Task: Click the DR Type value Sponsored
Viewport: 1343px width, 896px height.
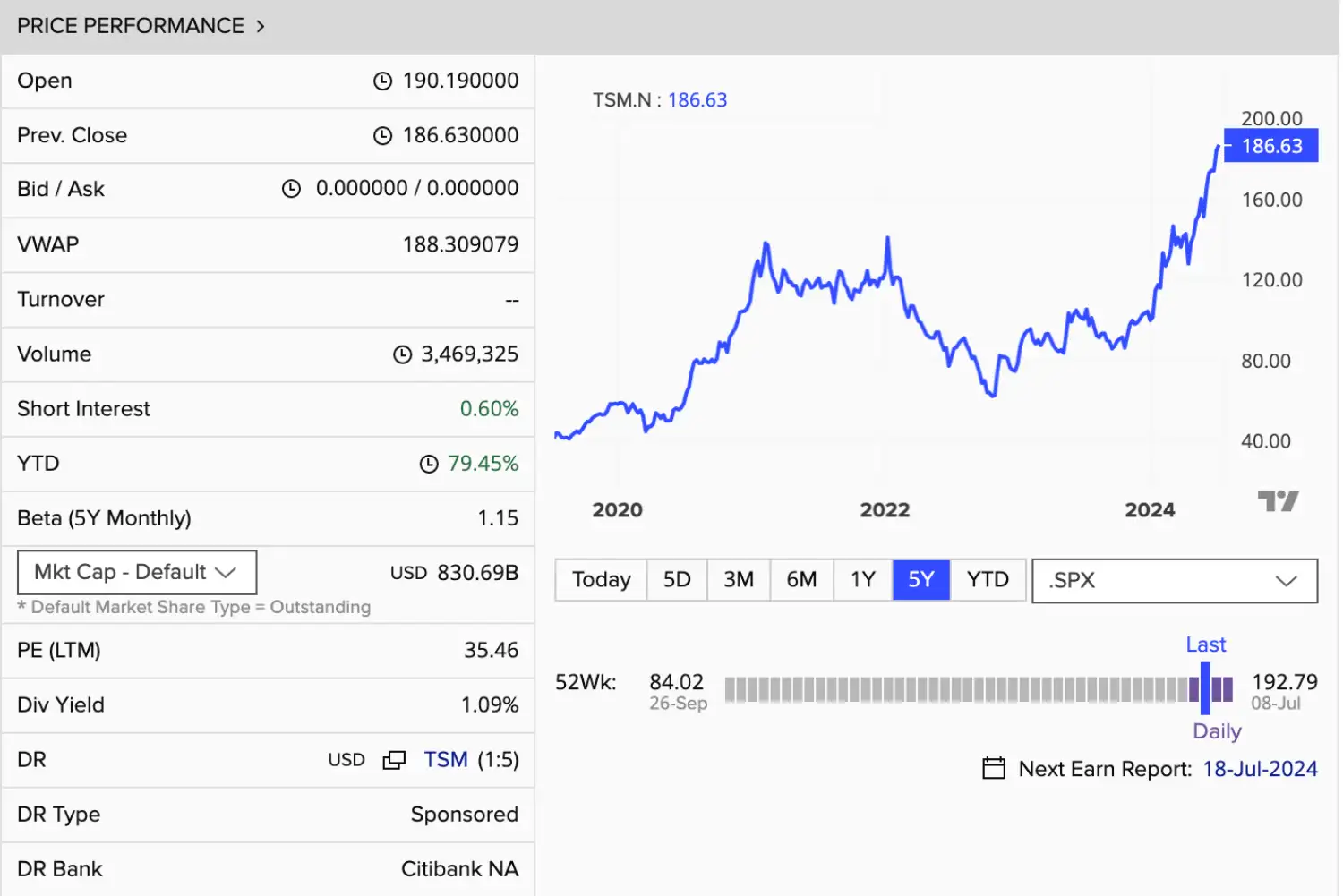Action: click(x=465, y=815)
